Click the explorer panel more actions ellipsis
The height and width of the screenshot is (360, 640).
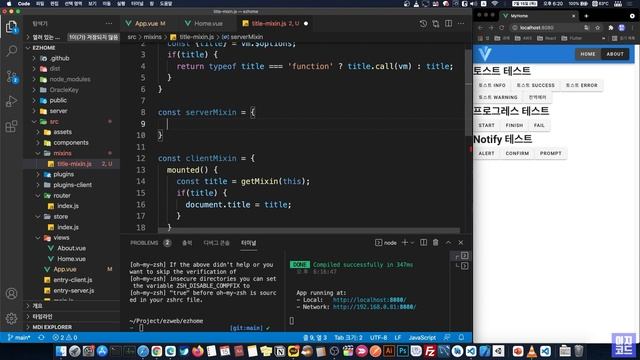pos(109,24)
